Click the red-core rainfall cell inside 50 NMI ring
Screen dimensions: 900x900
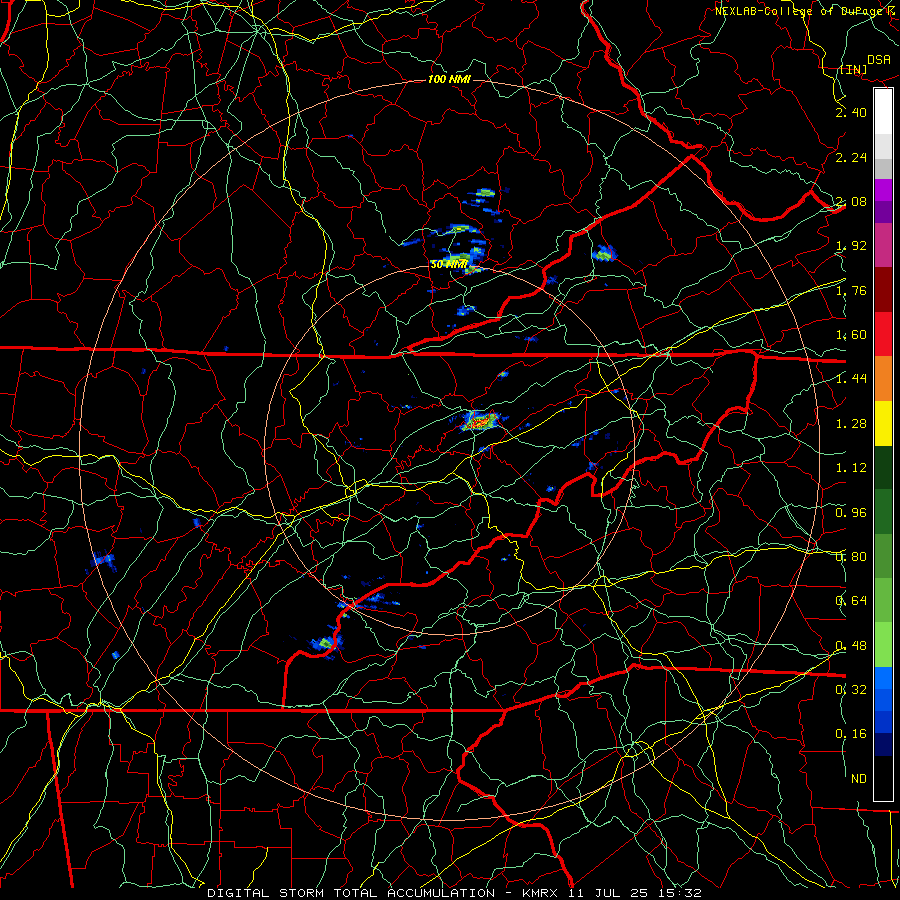point(480,421)
